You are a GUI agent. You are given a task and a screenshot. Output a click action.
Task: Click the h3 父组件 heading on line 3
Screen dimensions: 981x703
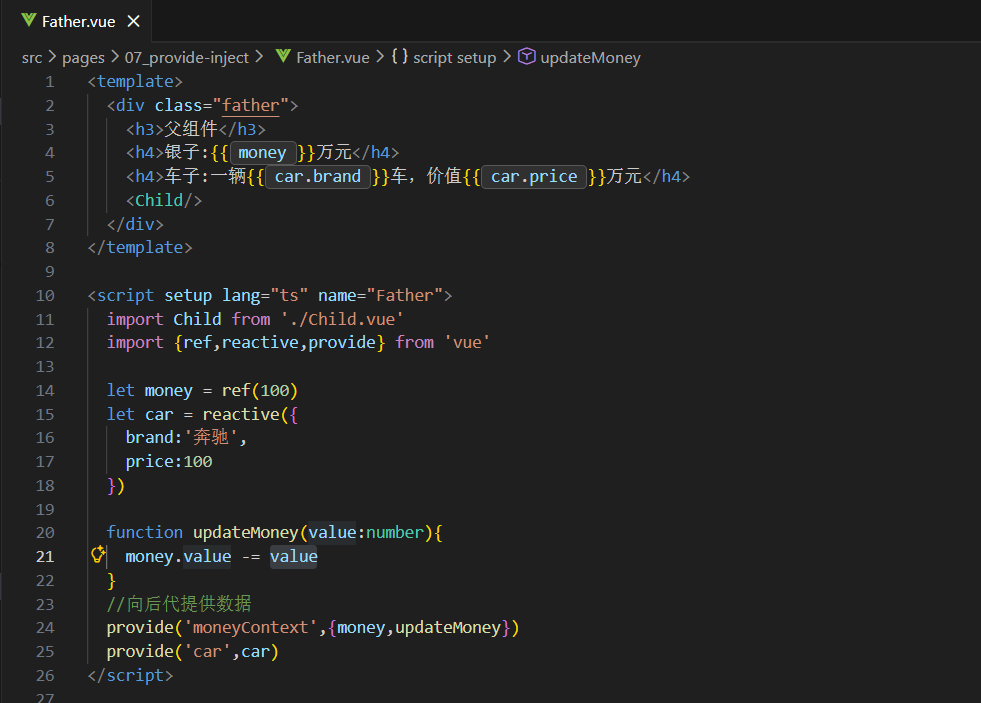coord(196,129)
